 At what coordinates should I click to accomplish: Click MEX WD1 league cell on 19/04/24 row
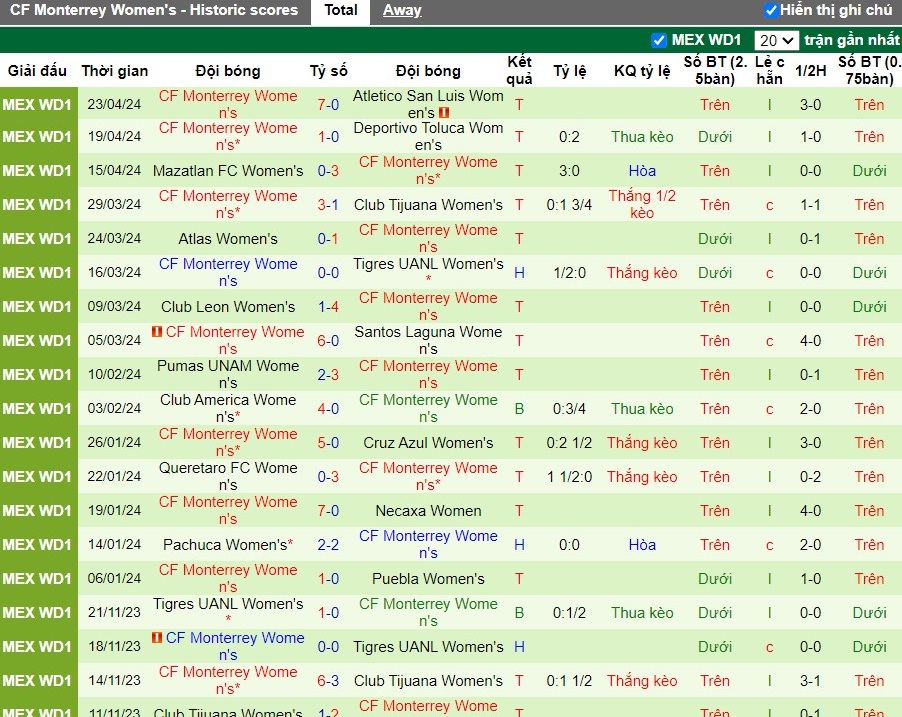pos(37,137)
